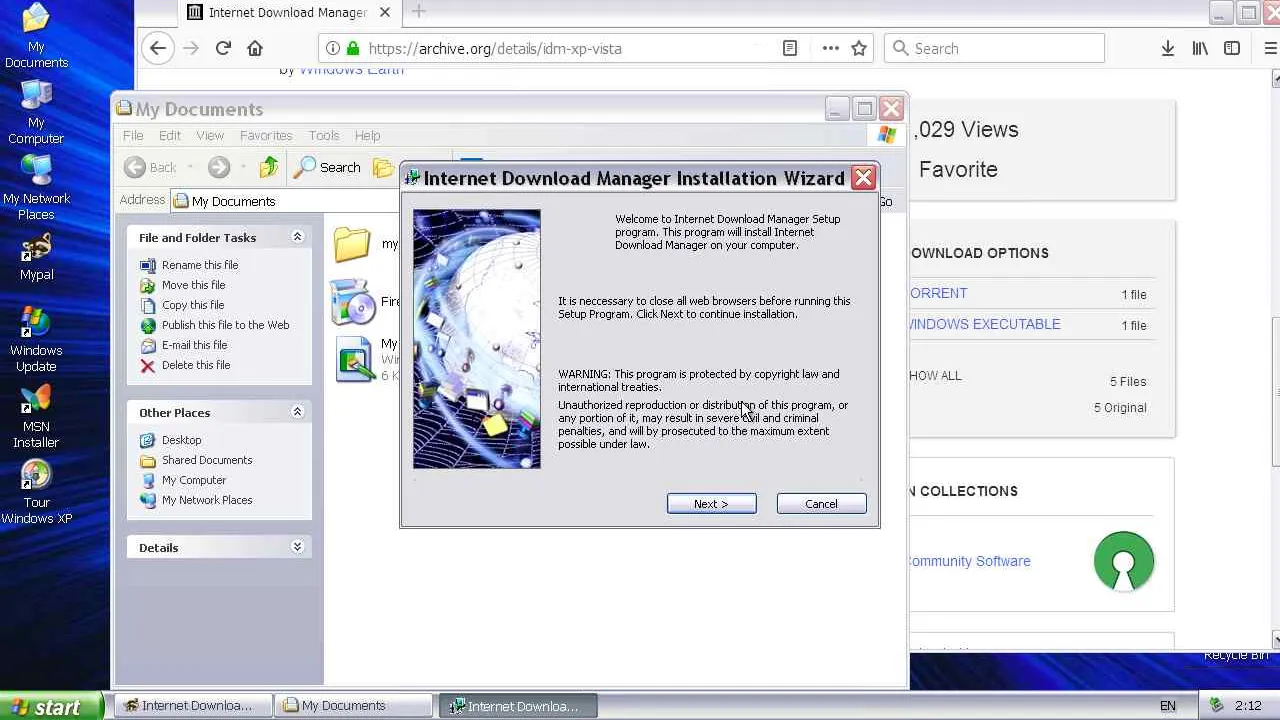Click Back in My Documents toolbar
The width and height of the screenshot is (1280, 720).
pos(151,168)
